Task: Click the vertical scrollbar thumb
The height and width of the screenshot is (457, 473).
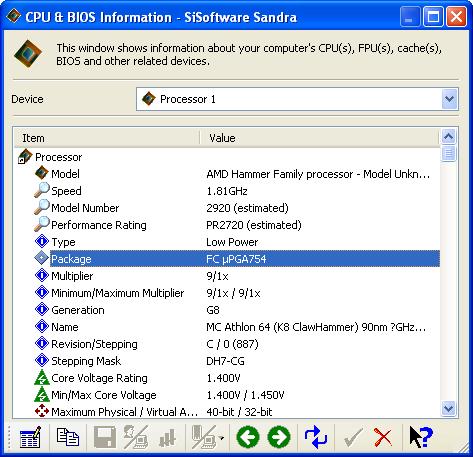Action: 449,153
